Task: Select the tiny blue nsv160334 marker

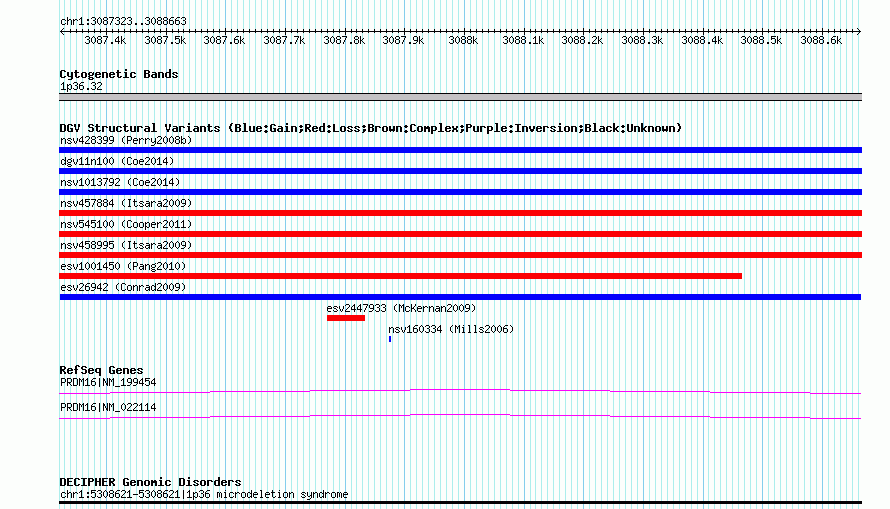Action: tap(390, 339)
